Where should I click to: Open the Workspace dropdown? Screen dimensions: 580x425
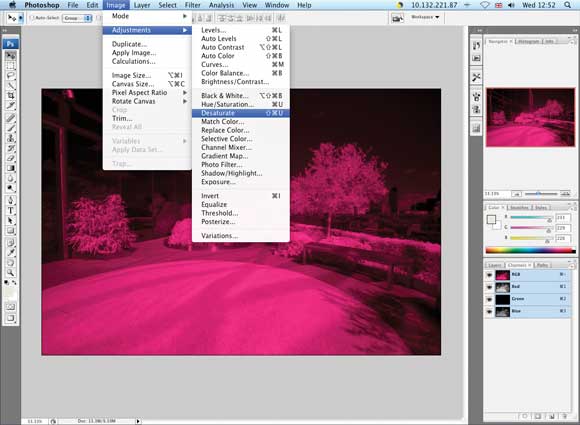(425, 17)
